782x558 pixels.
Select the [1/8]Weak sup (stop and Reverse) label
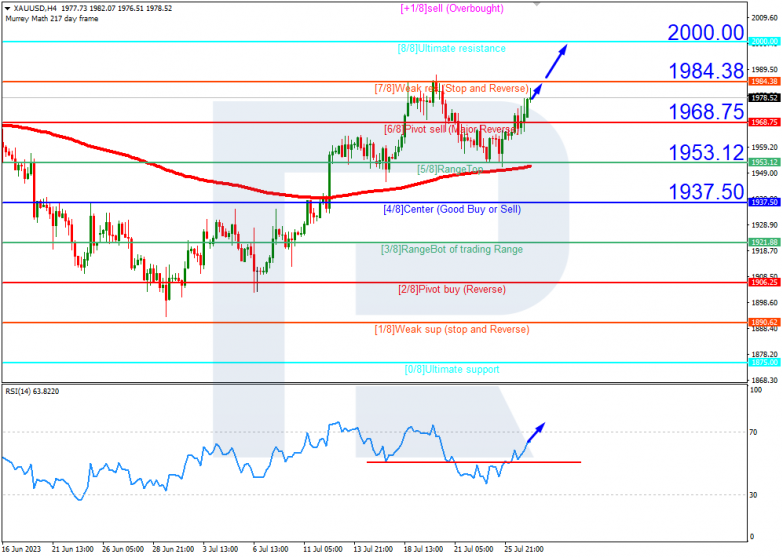pyautogui.click(x=452, y=329)
